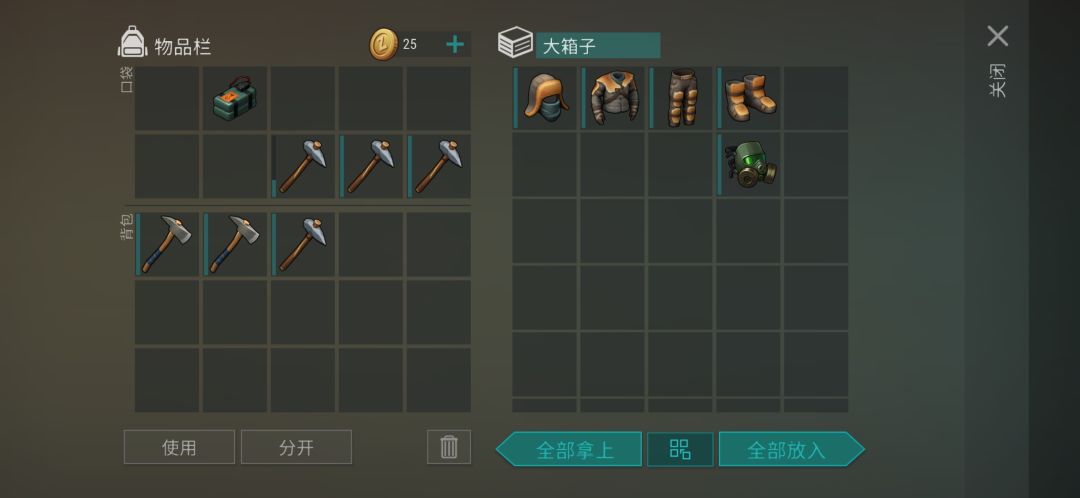1080x498 pixels.
Task: Select the nearly worn-out pickaxe in pocket
Action: point(302,167)
